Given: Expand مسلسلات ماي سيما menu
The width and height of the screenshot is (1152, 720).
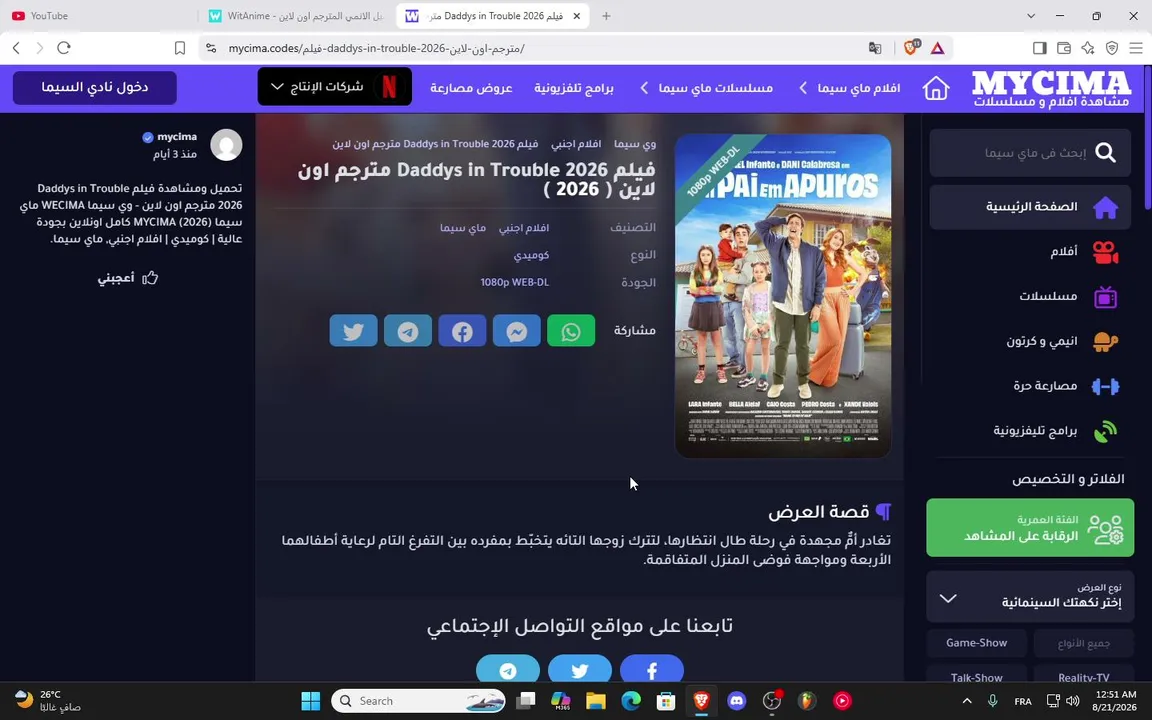Looking at the screenshot, I should pyautogui.click(x=706, y=88).
